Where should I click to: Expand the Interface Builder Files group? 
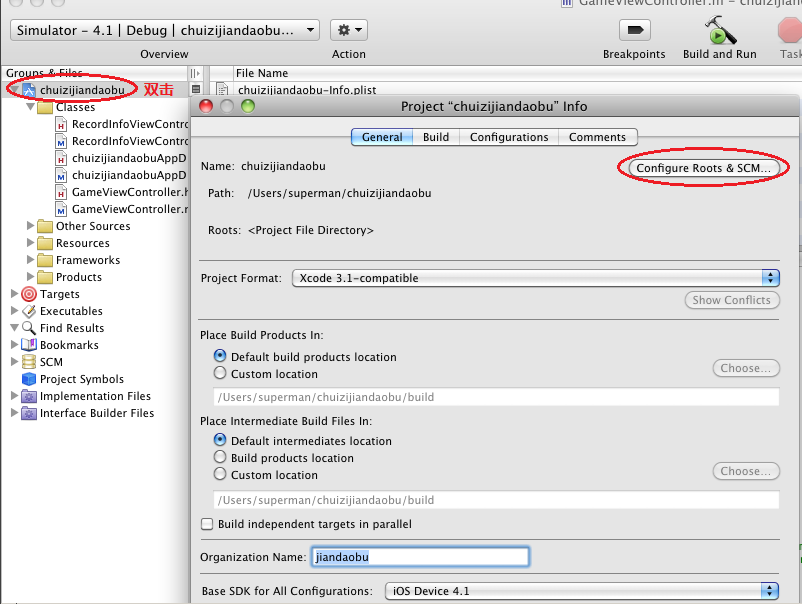point(14,413)
